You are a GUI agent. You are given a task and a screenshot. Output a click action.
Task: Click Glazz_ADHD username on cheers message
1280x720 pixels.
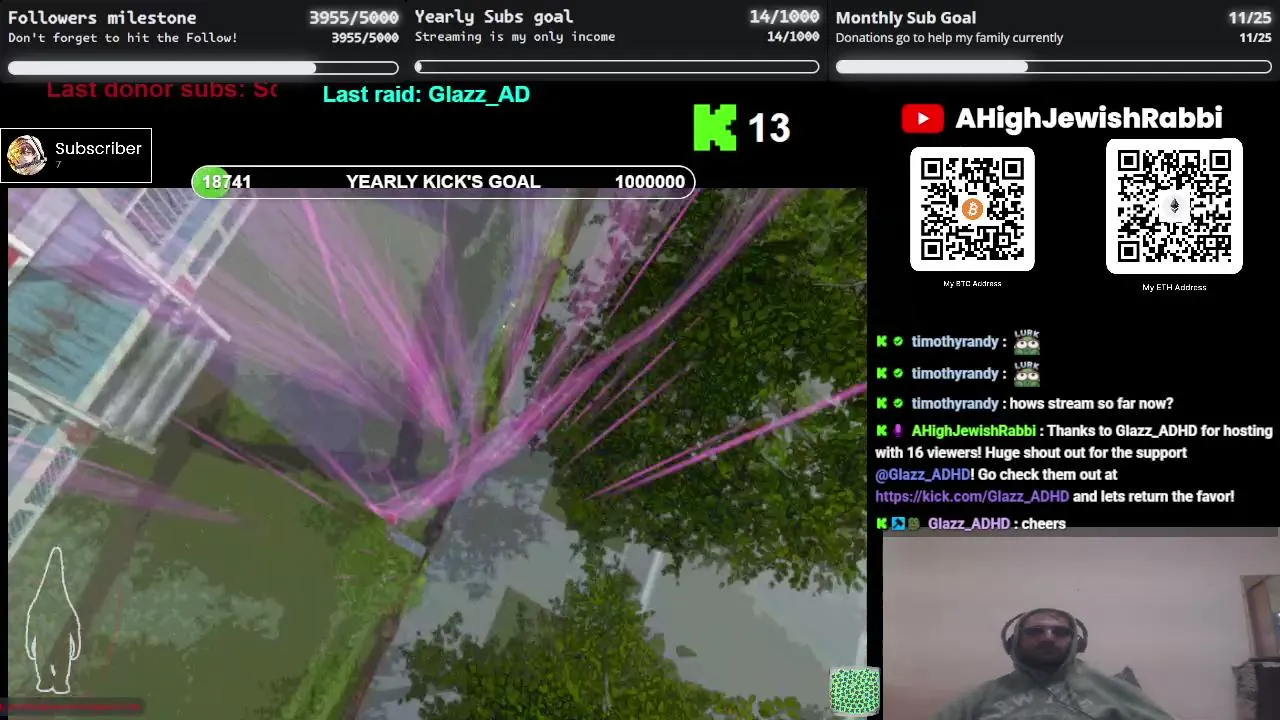click(x=968, y=523)
